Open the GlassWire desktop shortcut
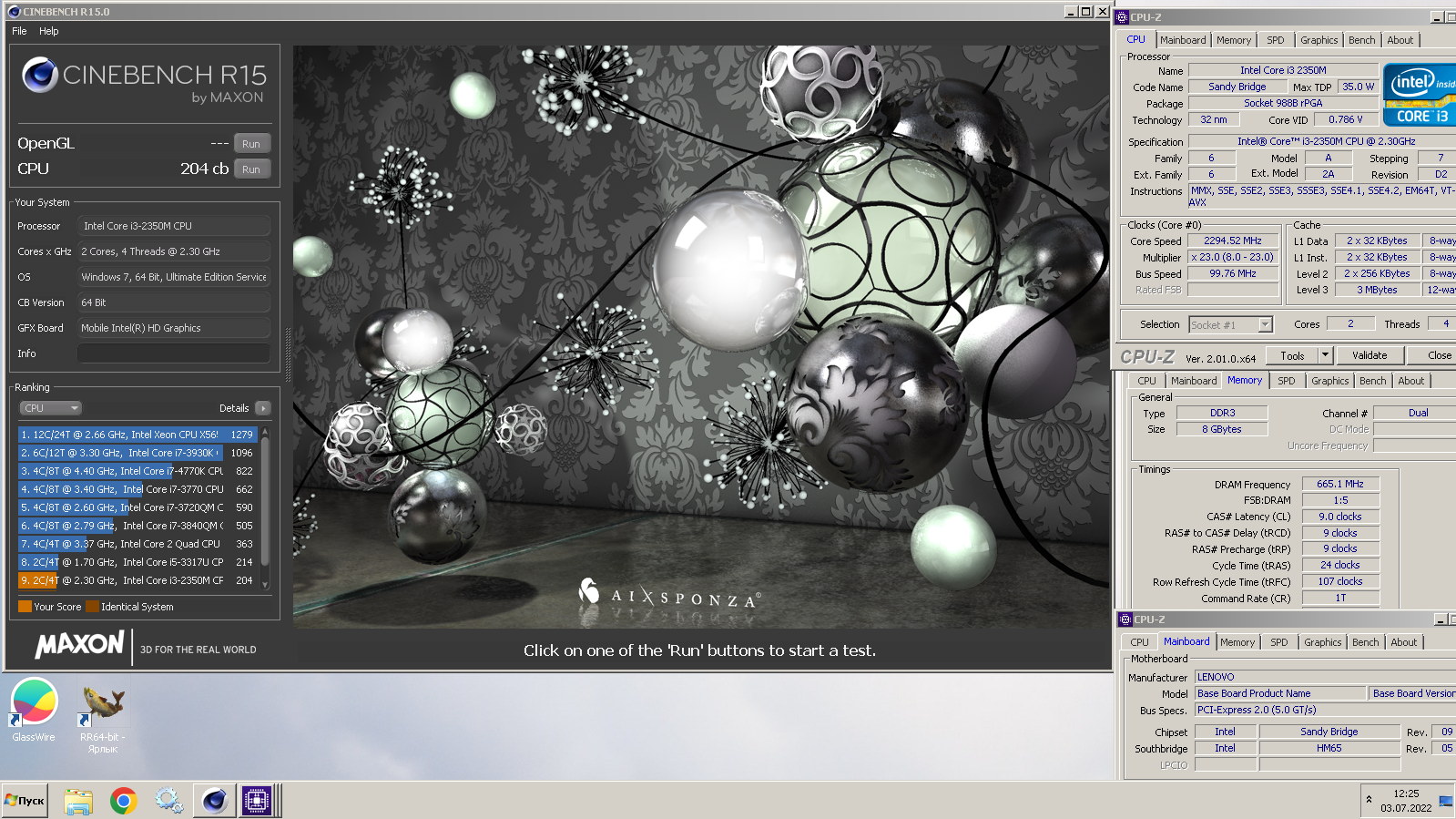The height and width of the screenshot is (819, 1456). coord(35,711)
